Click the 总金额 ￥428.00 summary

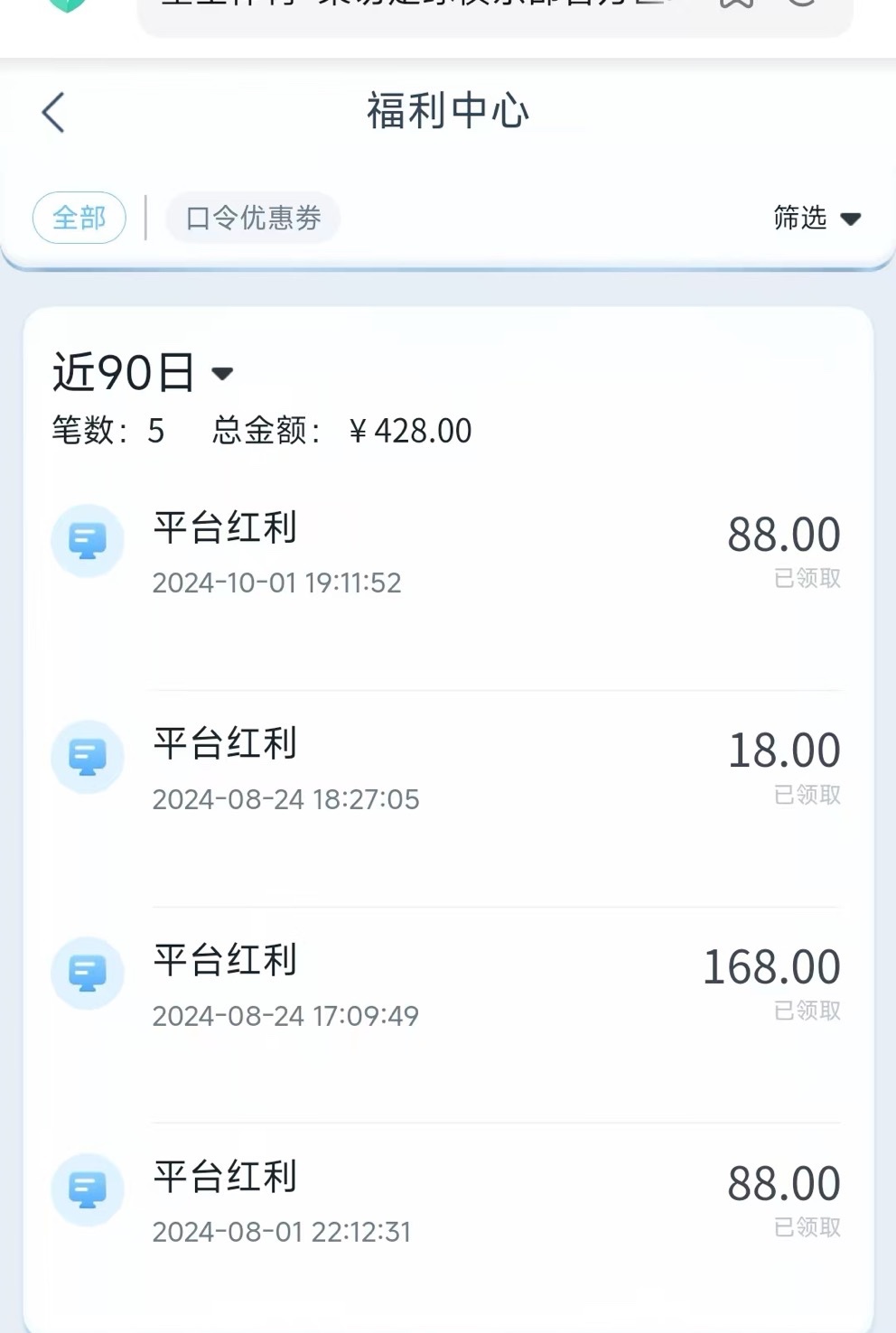click(x=342, y=431)
